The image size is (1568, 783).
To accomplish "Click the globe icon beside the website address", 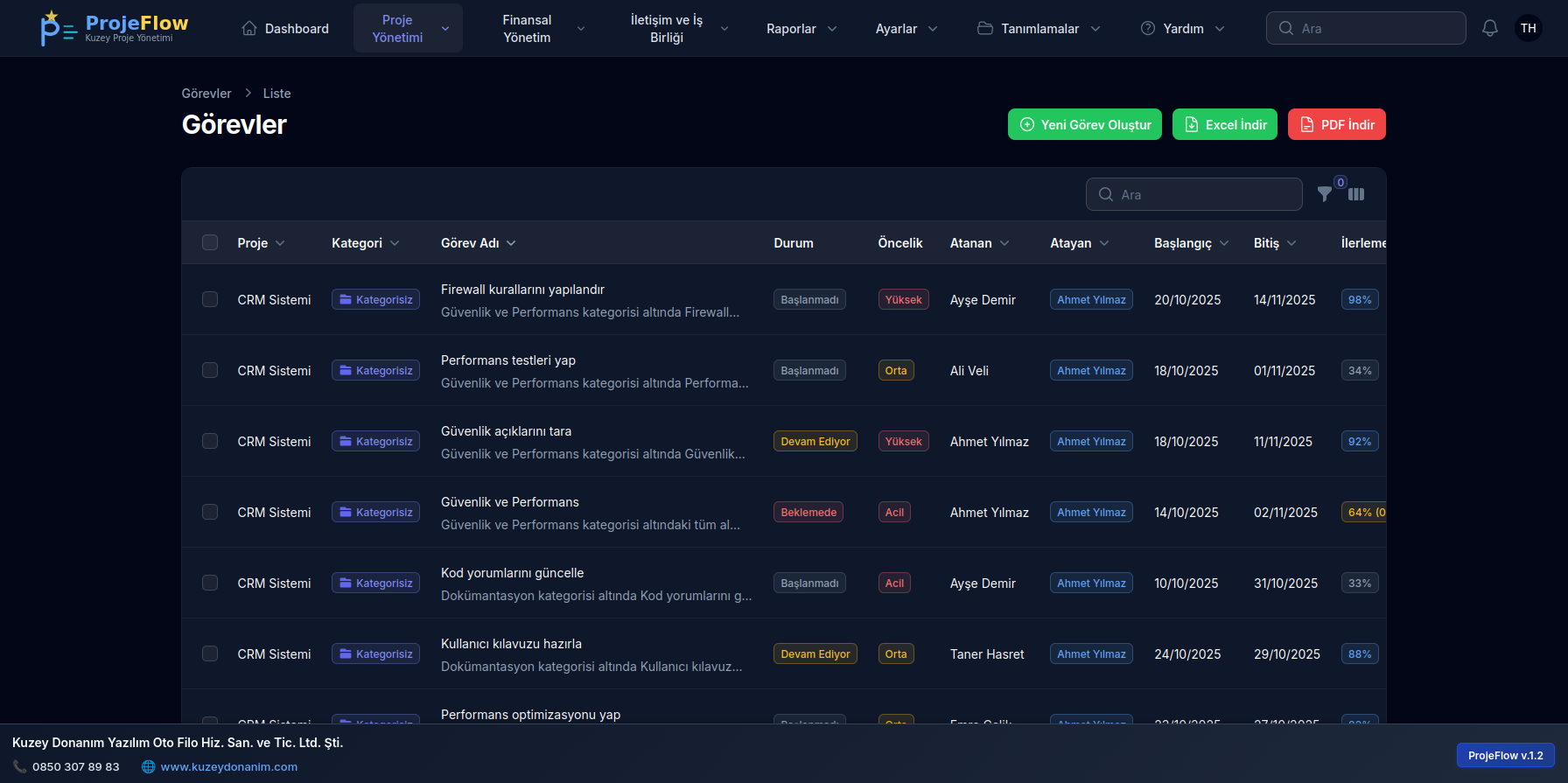I will [x=149, y=766].
